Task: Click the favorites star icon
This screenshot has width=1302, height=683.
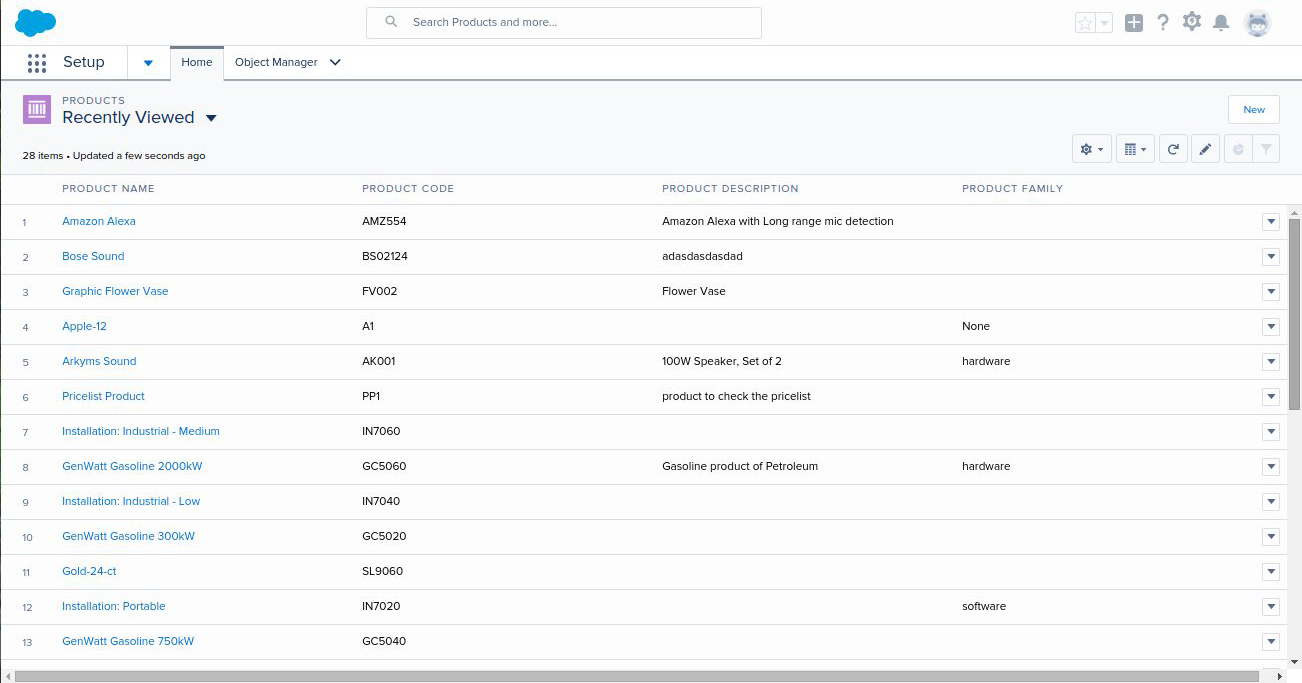Action: coord(1085,23)
